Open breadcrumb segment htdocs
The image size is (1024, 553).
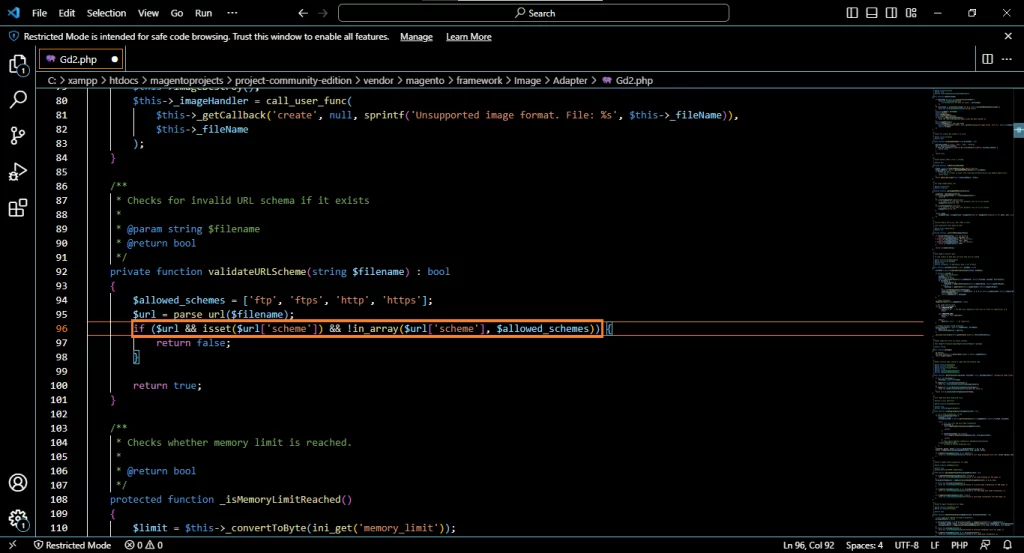click(123, 80)
